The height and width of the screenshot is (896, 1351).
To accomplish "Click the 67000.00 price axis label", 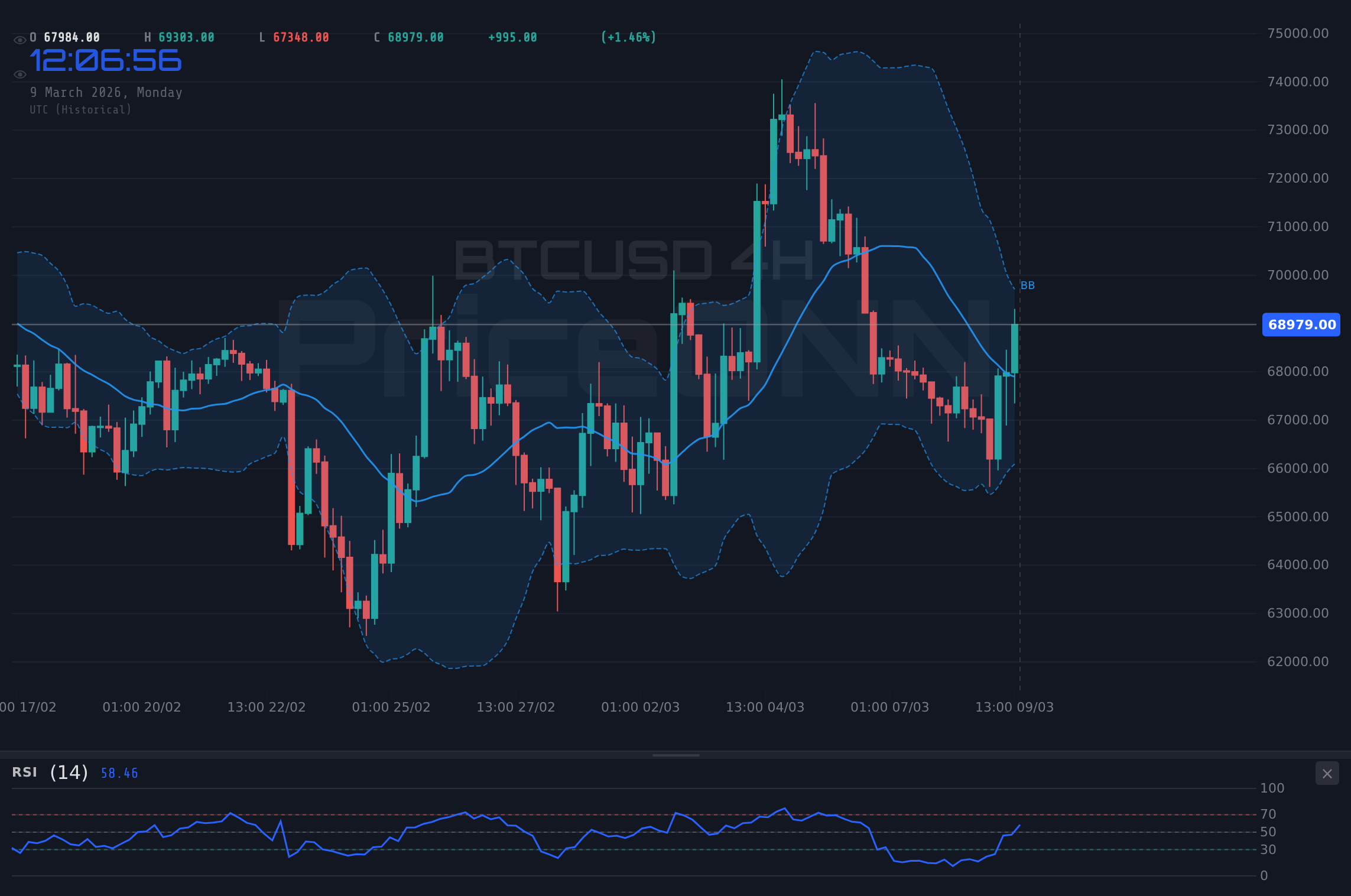I will [x=1298, y=420].
